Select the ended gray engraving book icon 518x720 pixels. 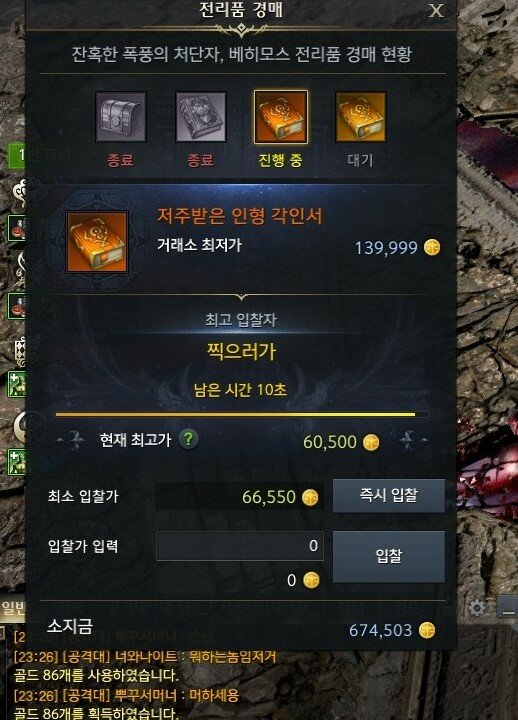coord(201,117)
